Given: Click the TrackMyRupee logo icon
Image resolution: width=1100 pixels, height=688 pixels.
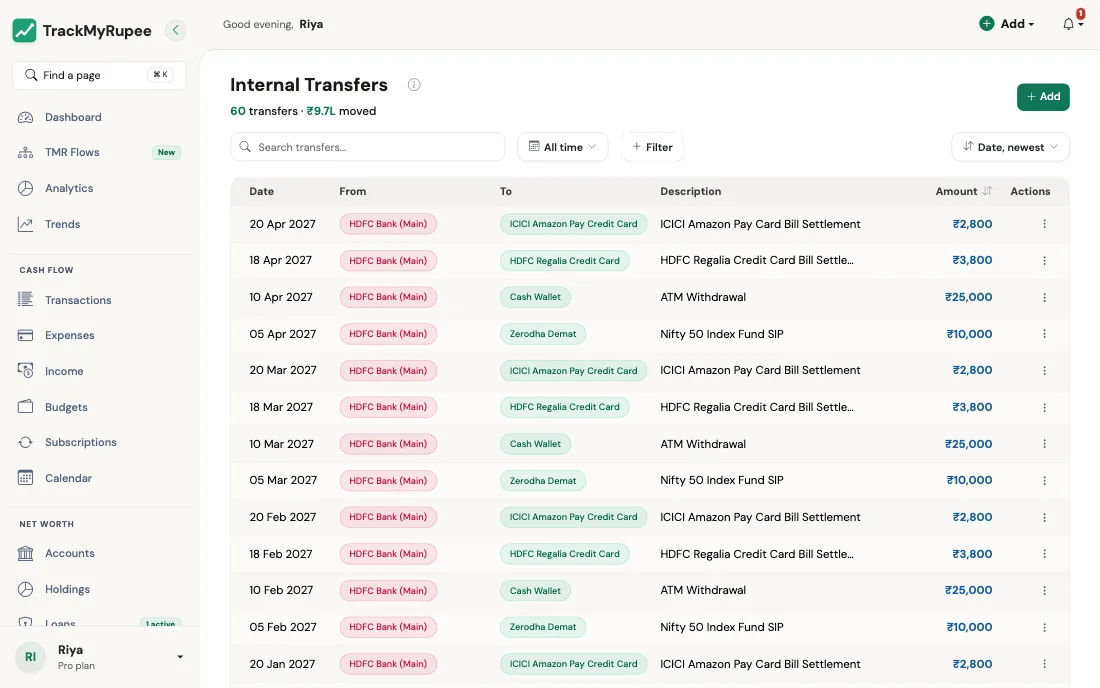Looking at the screenshot, I should pos(25,31).
